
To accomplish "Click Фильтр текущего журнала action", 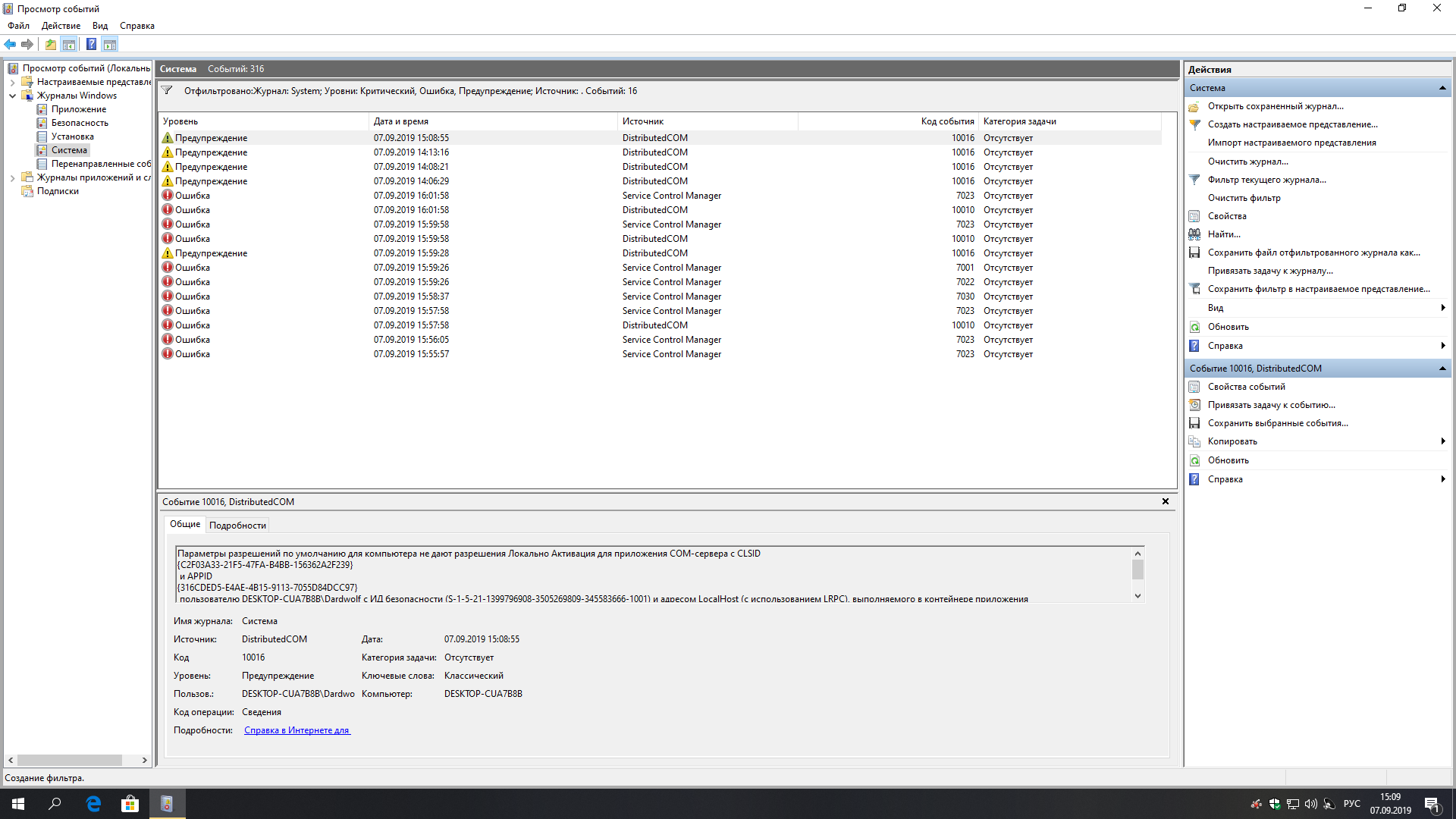I will click(1267, 180).
